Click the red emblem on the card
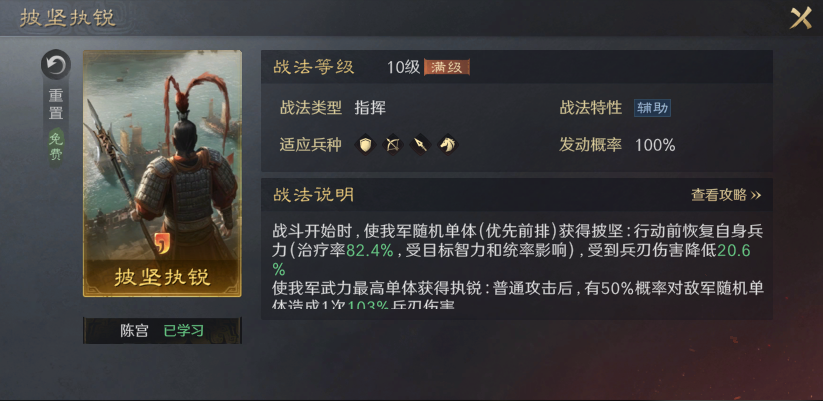This screenshot has height=401, width=823. (x=163, y=244)
